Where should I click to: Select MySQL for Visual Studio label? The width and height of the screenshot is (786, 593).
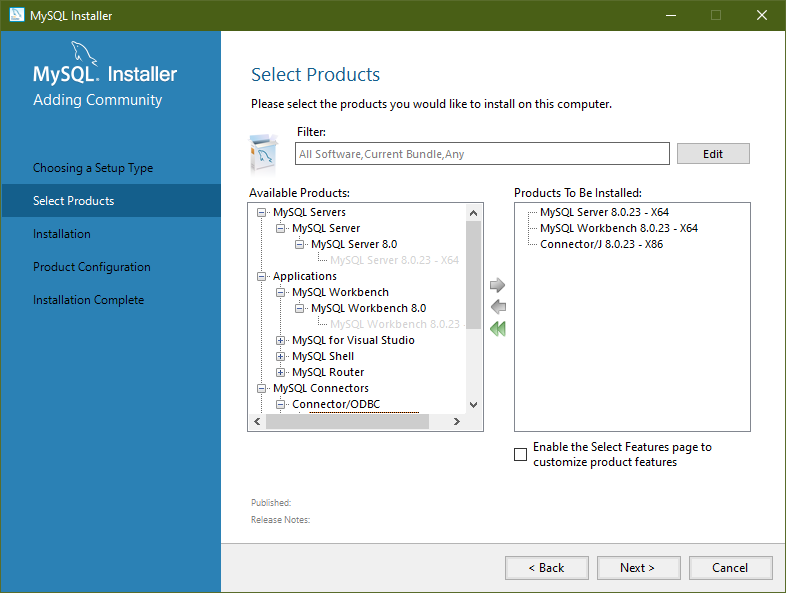[x=353, y=340]
